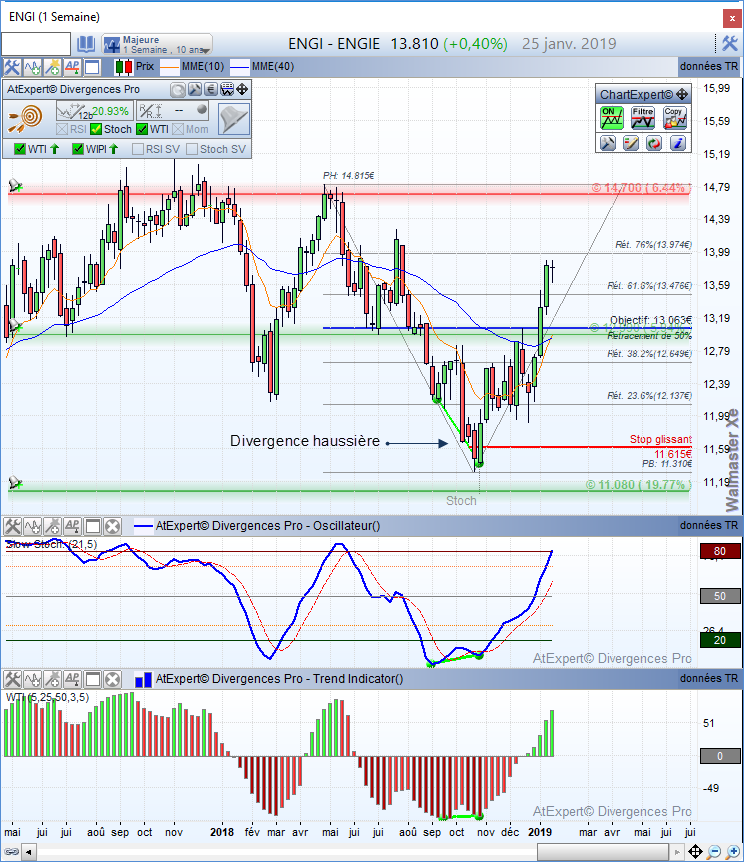Click the MME(10) orange line swatch
744x862 pixels.
click(170, 67)
